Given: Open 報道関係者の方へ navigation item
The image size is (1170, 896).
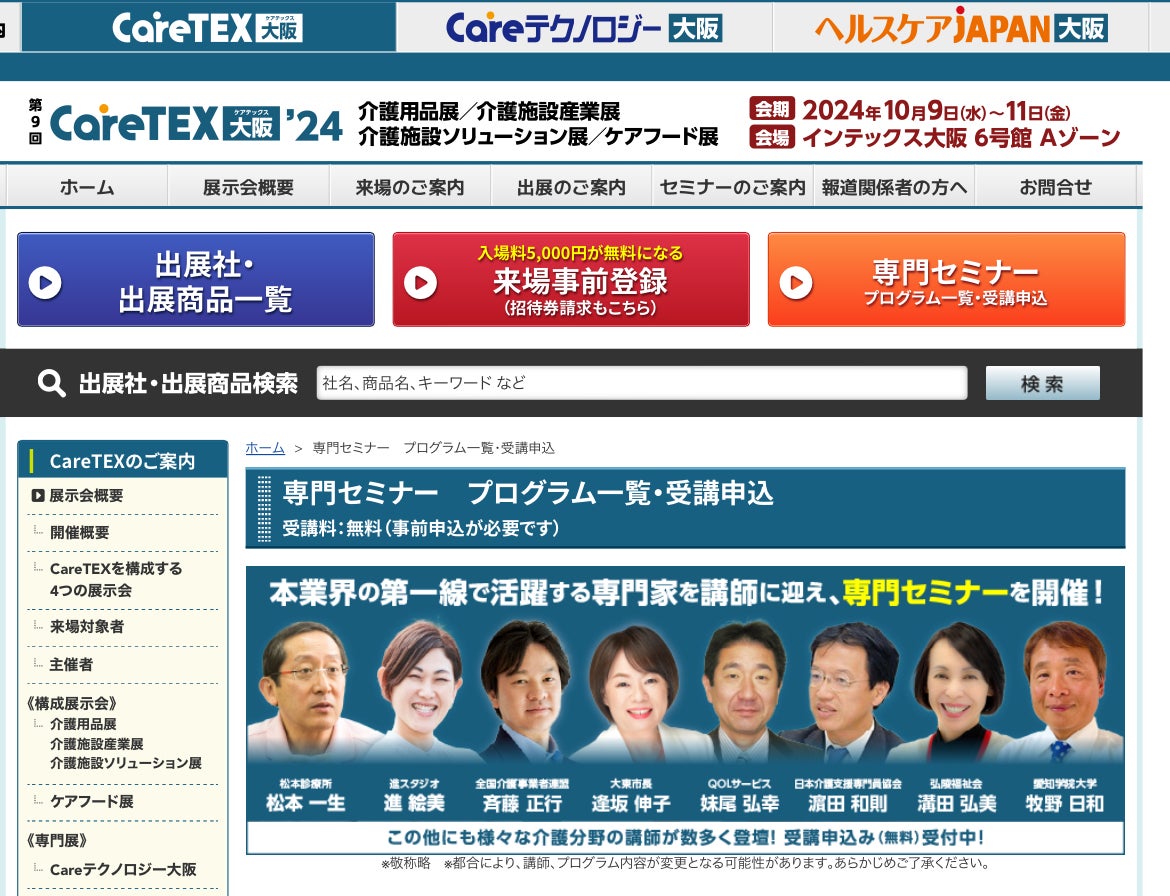Looking at the screenshot, I should click(894, 187).
